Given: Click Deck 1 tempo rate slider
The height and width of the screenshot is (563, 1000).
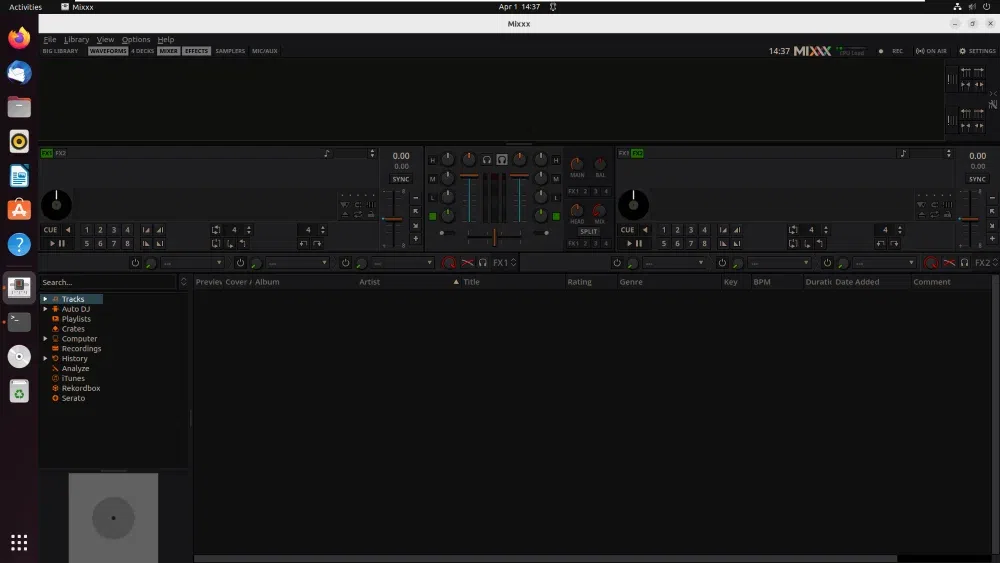Looking at the screenshot, I should pyautogui.click(x=392, y=219).
